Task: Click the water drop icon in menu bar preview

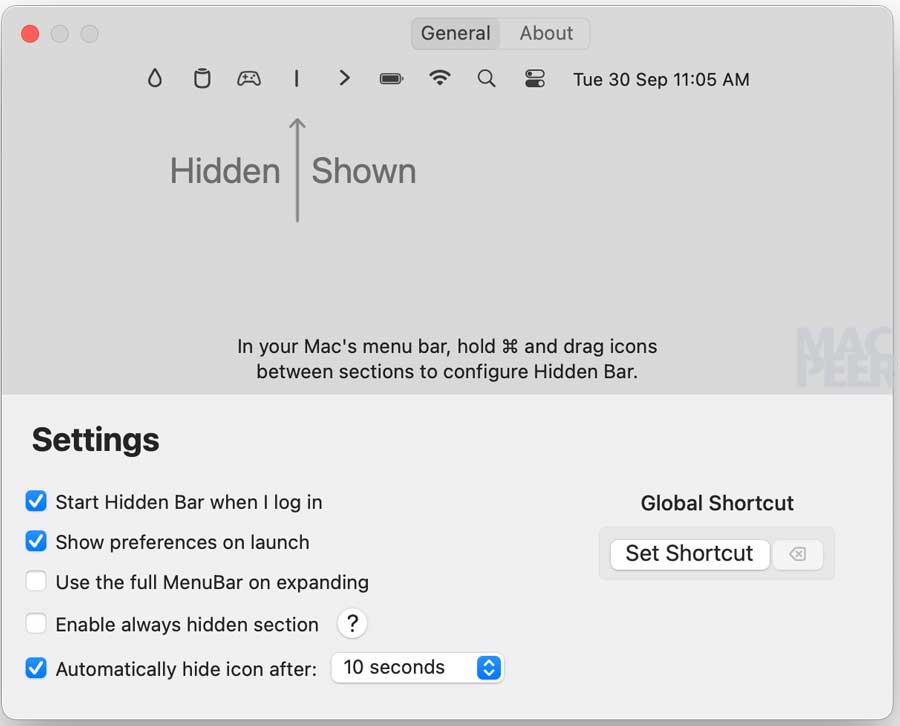Action: [x=154, y=79]
